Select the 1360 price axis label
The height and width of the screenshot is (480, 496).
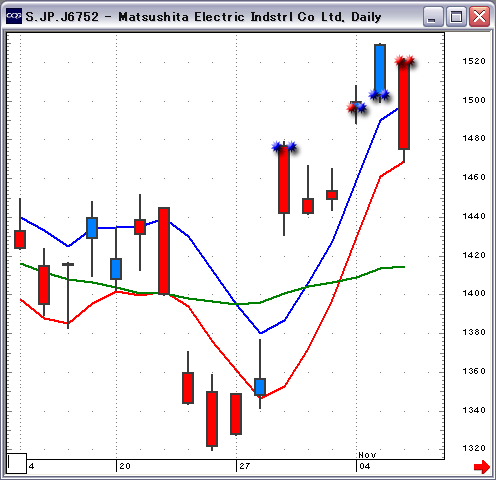tap(474, 371)
